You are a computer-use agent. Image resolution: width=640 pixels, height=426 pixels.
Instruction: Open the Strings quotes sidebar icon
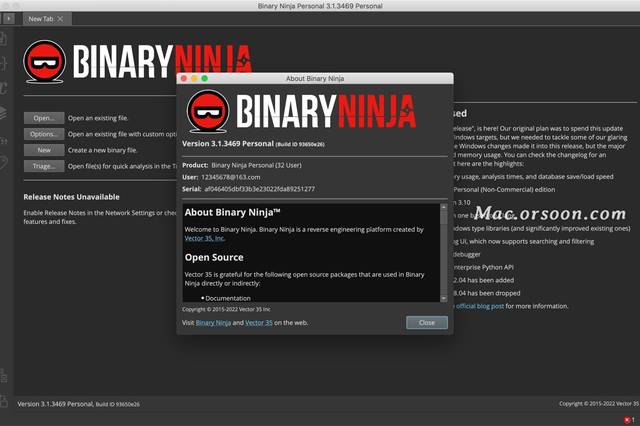[4, 141]
